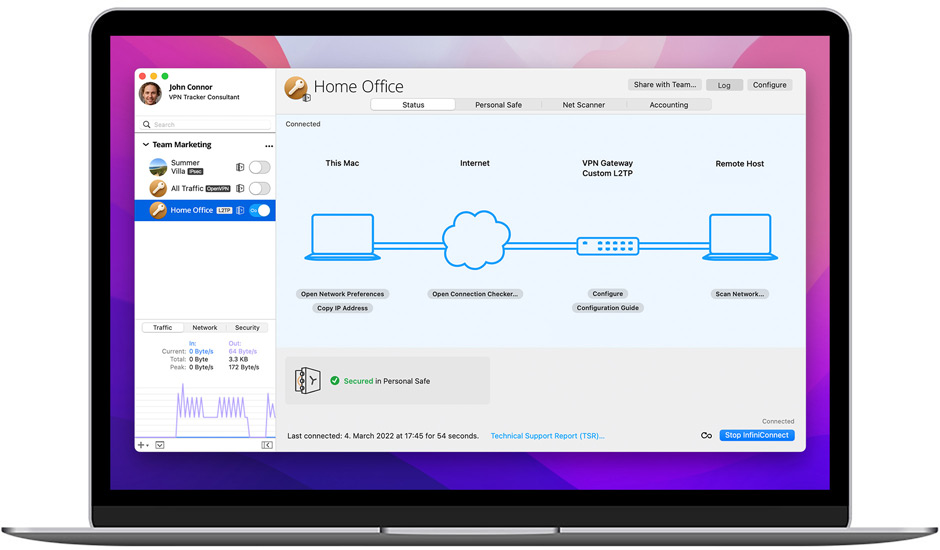The image size is (940, 550).
Task: Click the VPN Gateway router icon
Action: click(x=607, y=245)
